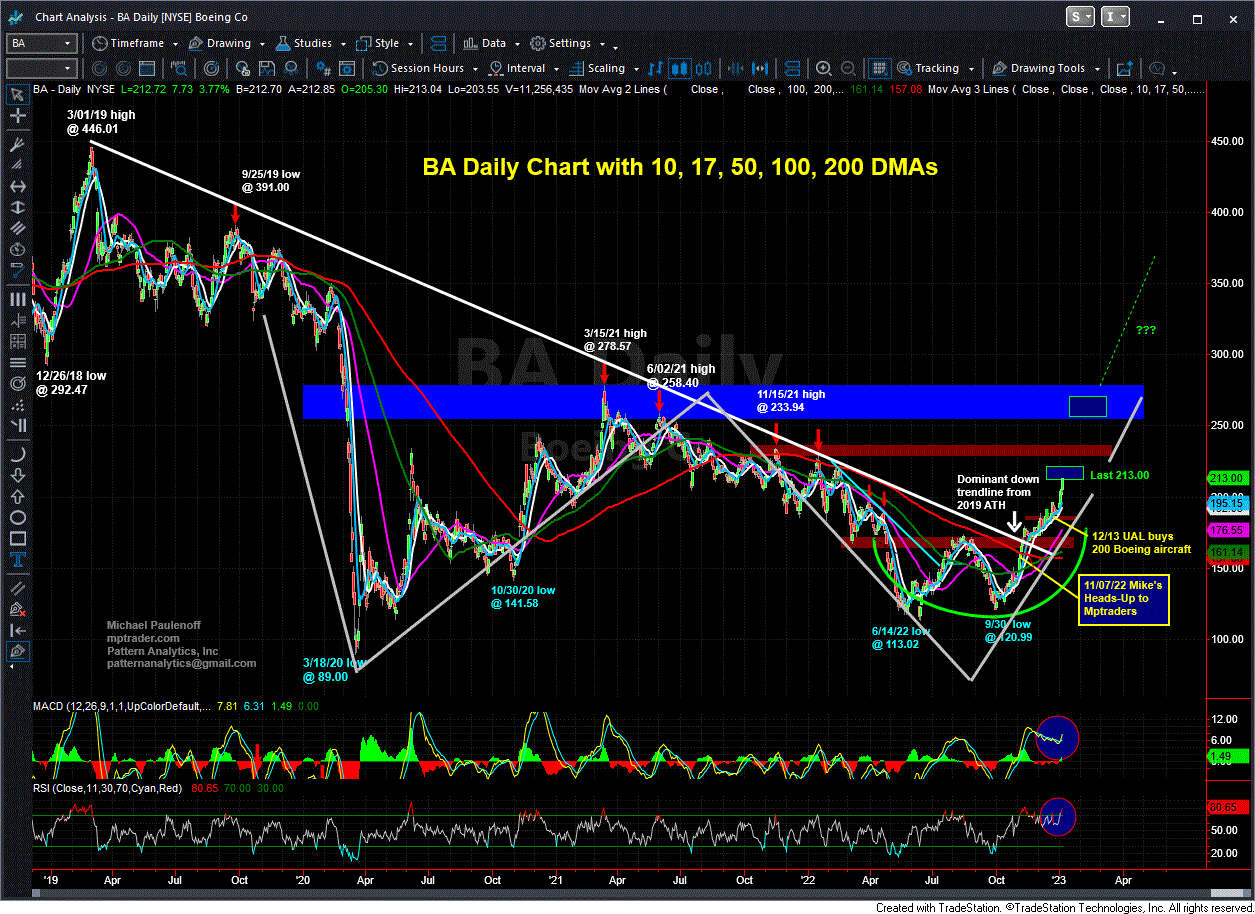Select the Andrews Pitchfork drawing tool
Image resolution: width=1255 pixels, height=914 pixels.
18,145
